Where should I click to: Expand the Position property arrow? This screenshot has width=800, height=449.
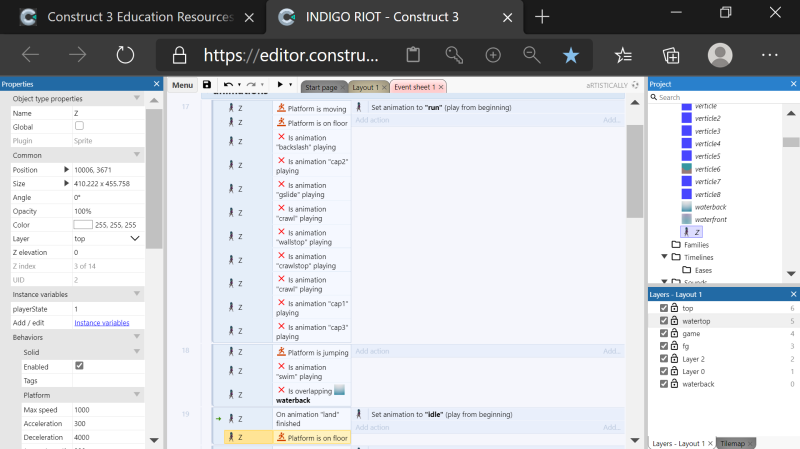66,169
